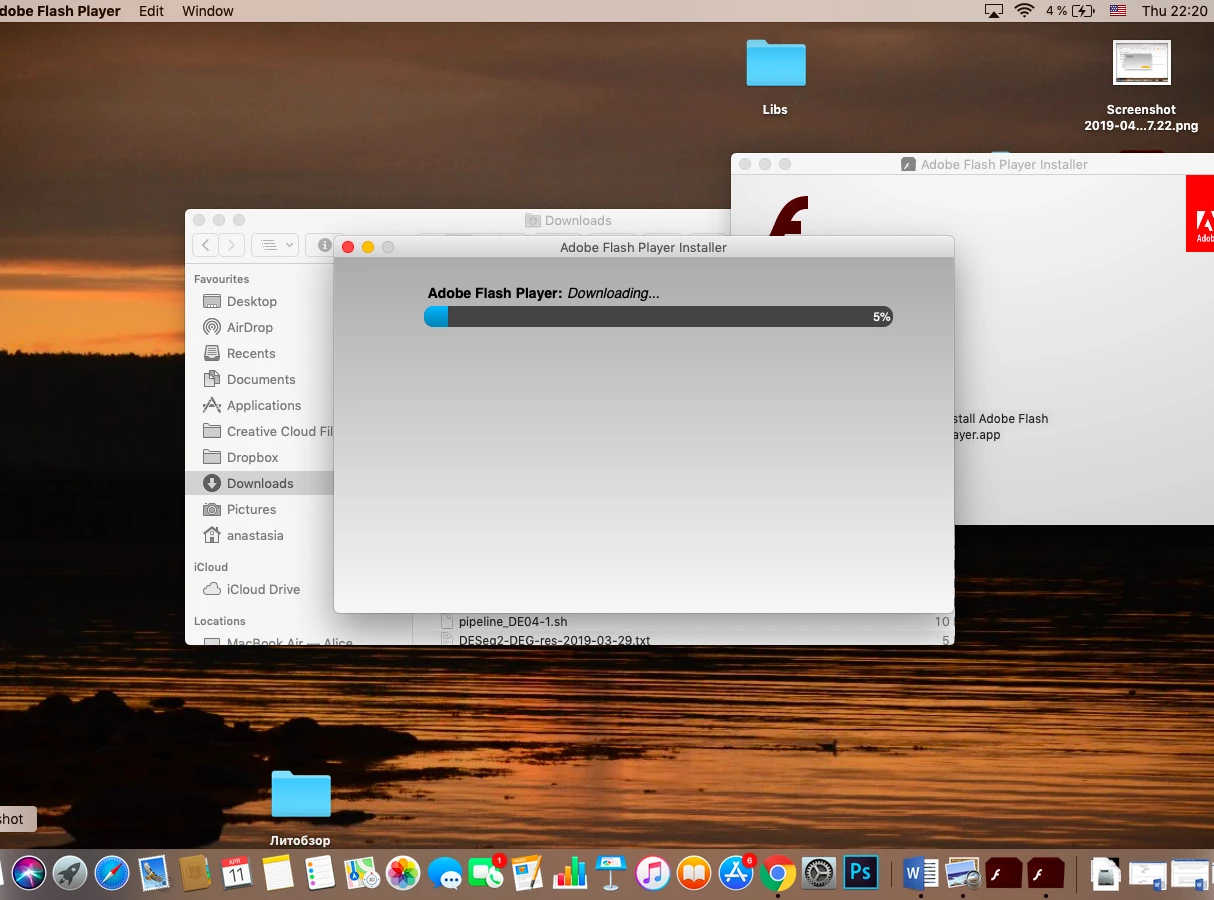Switch to Preview in the Dock

click(962, 873)
